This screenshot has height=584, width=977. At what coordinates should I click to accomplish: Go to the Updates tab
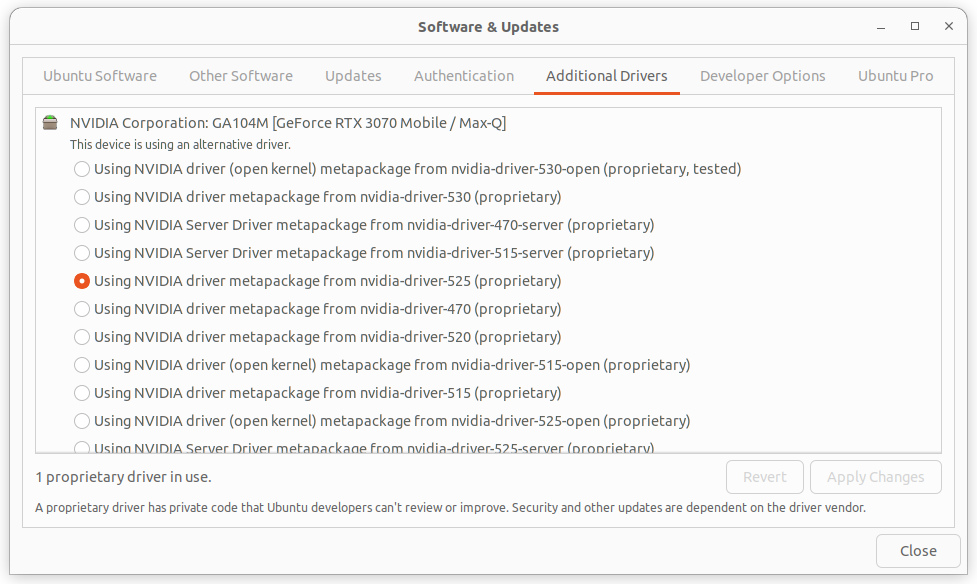pyautogui.click(x=353, y=76)
